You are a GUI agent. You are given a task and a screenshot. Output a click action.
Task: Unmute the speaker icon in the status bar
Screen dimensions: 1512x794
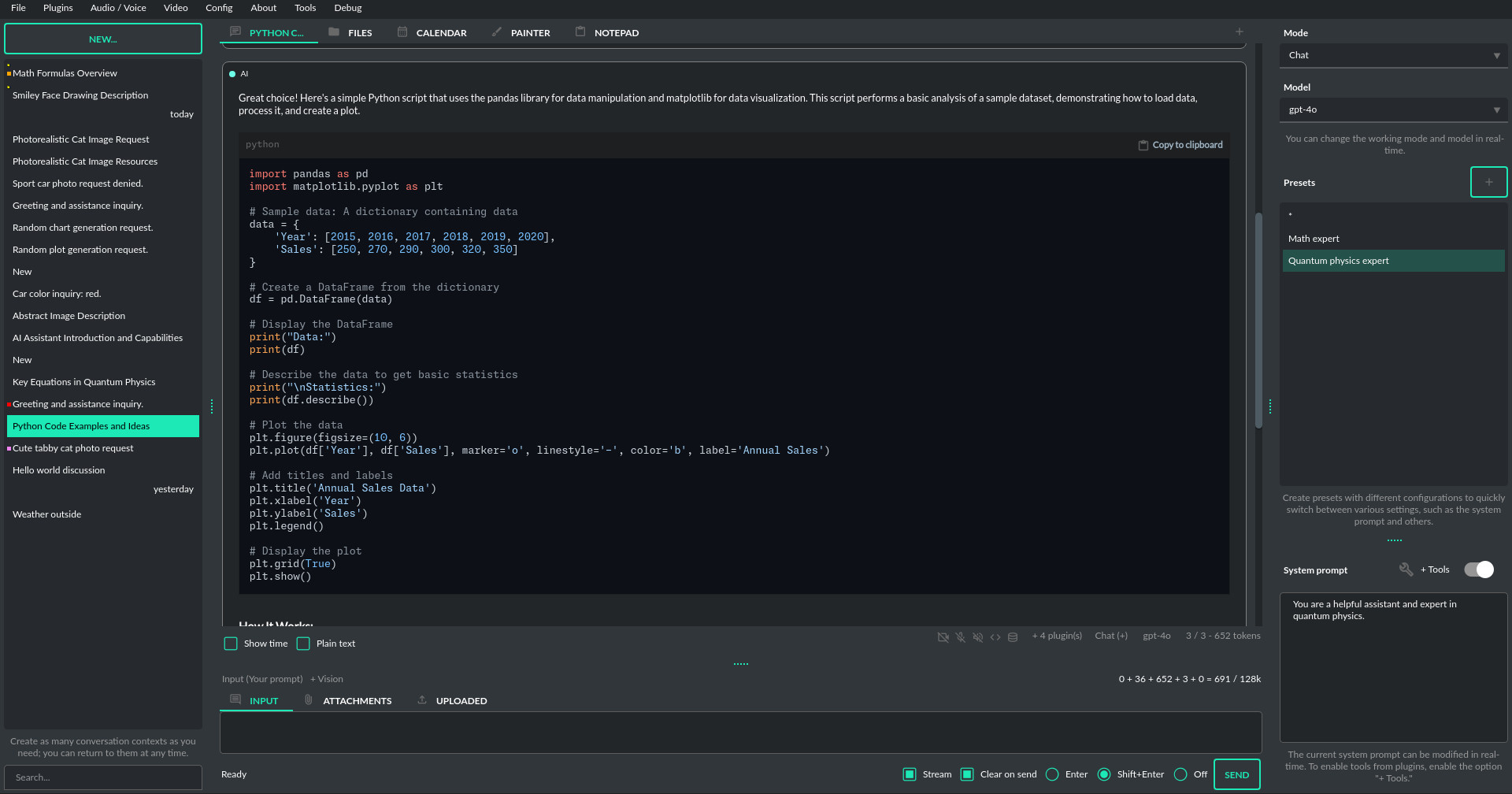[977, 636]
